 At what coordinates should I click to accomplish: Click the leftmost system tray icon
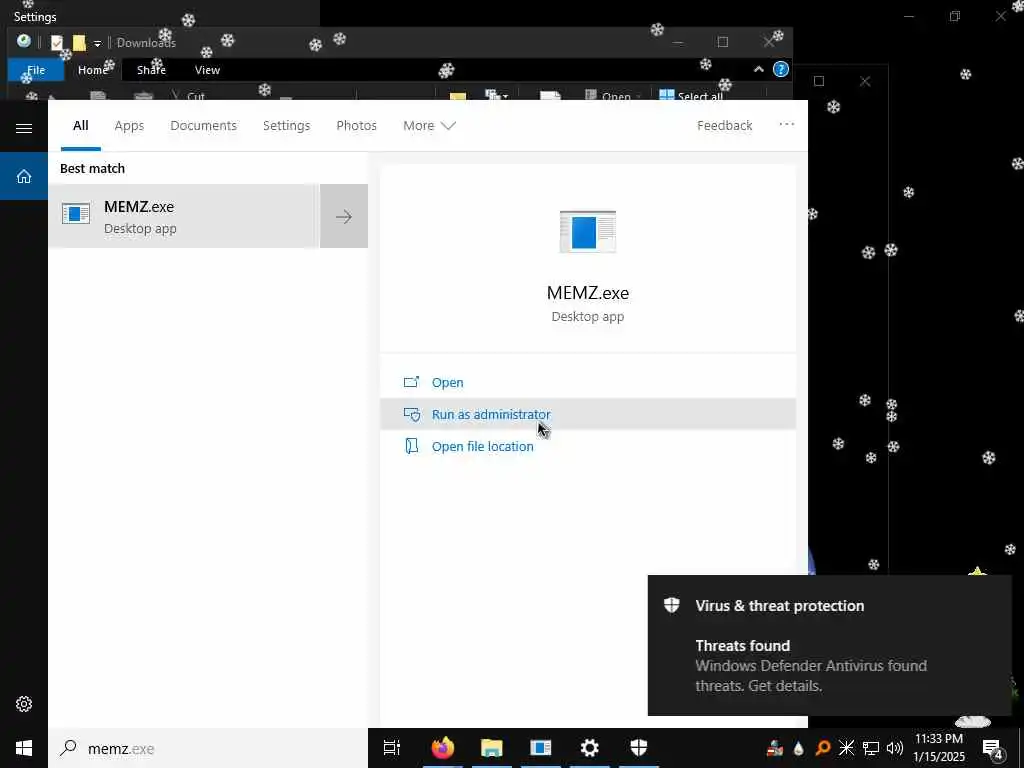point(775,748)
